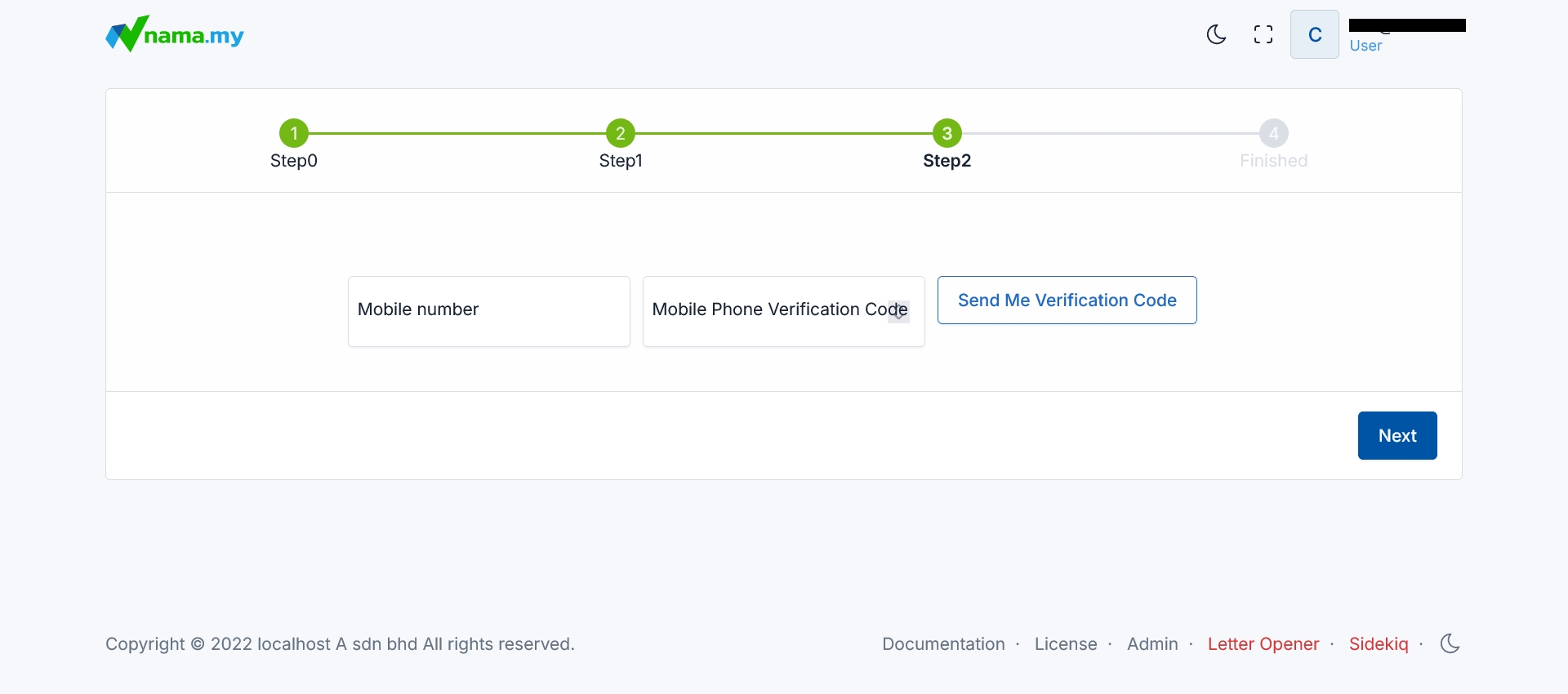Click the greyed step 4 Finished circle
Image resolution: width=1568 pixels, height=694 pixels.
1273,133
